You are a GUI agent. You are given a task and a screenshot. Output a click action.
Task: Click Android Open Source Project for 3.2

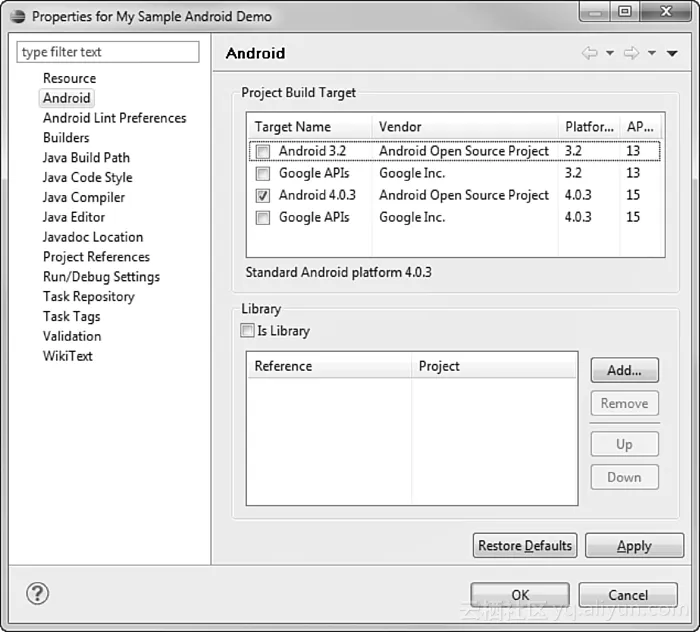tap(463, 151)
